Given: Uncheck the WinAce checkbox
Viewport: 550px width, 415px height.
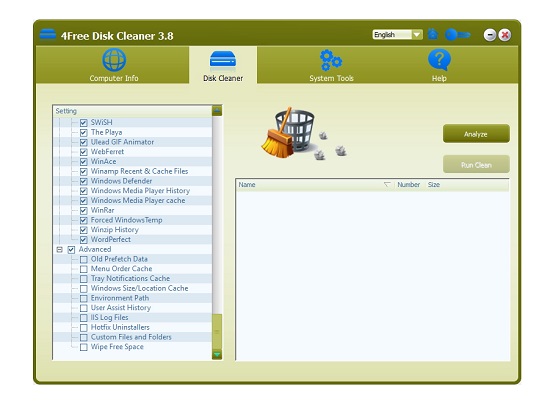Looking at the screenshot, I should 83,162.
